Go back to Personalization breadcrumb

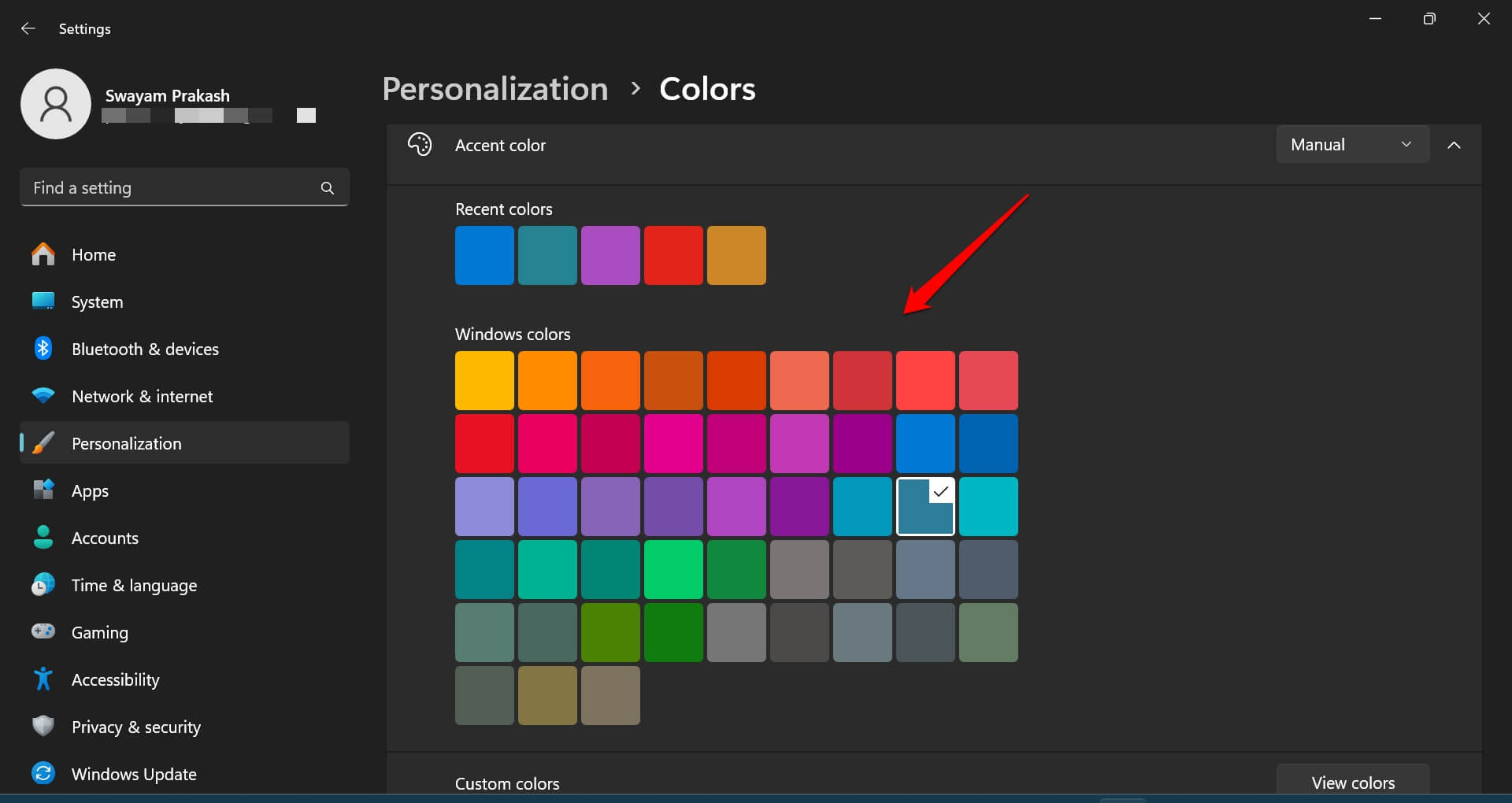495,89
